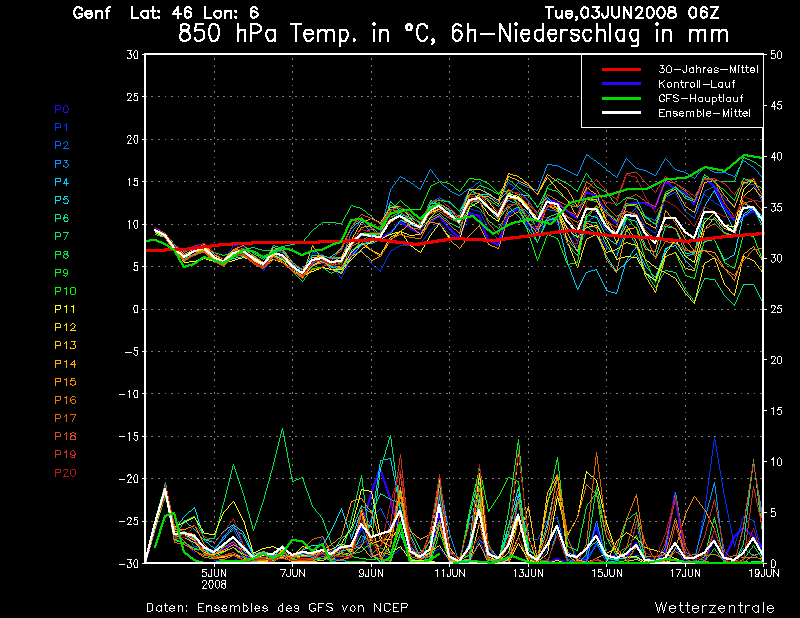Click the white Ensemble-Mittel legend line

pos(621,113)
